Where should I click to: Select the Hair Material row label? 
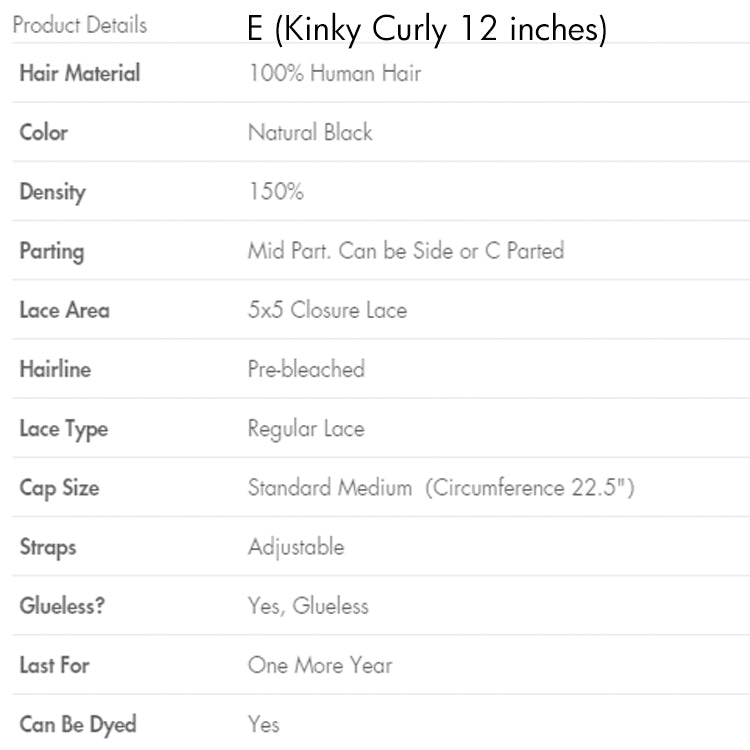(79, 73)
